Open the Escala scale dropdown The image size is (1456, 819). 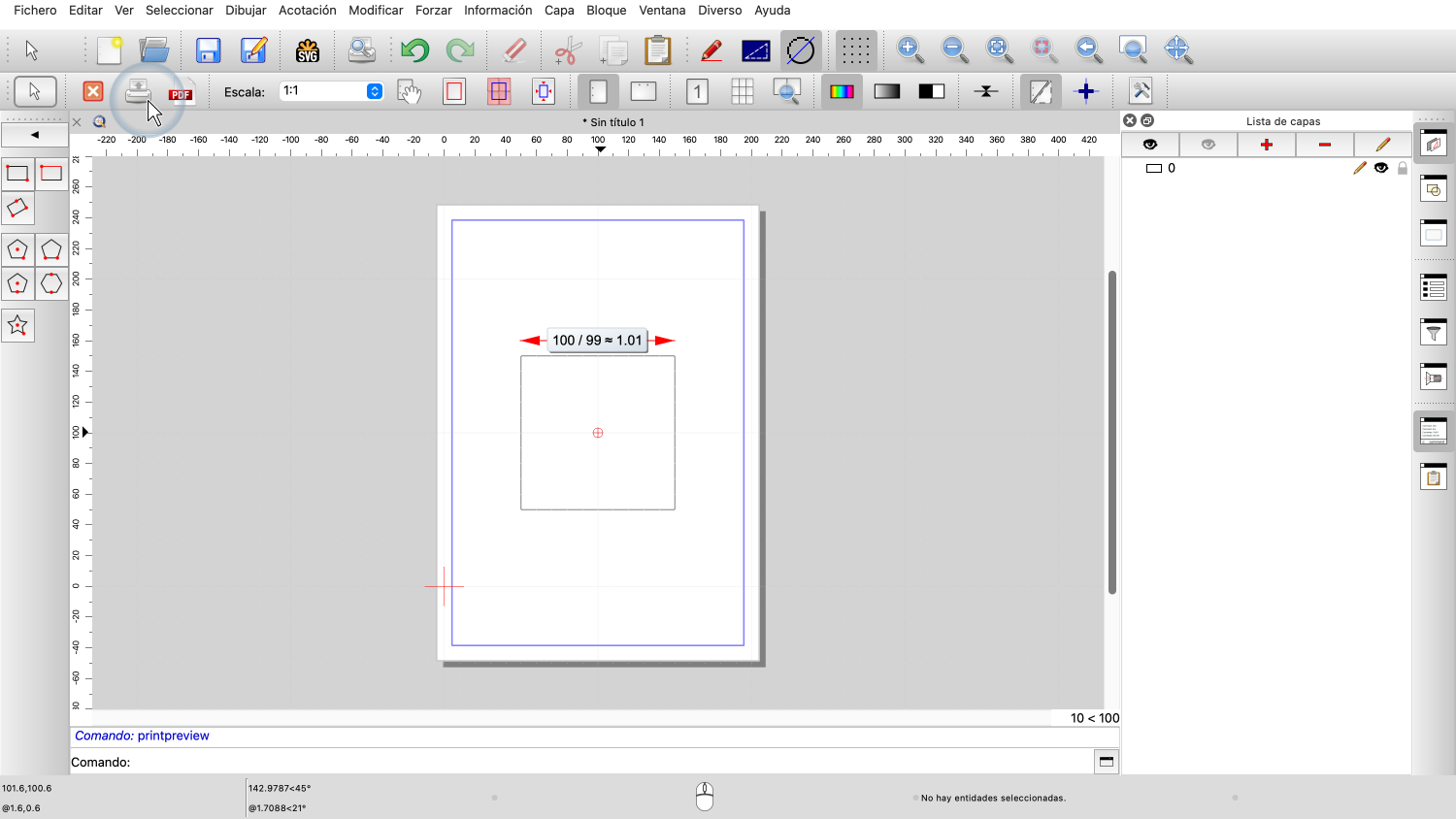[374, 91]
